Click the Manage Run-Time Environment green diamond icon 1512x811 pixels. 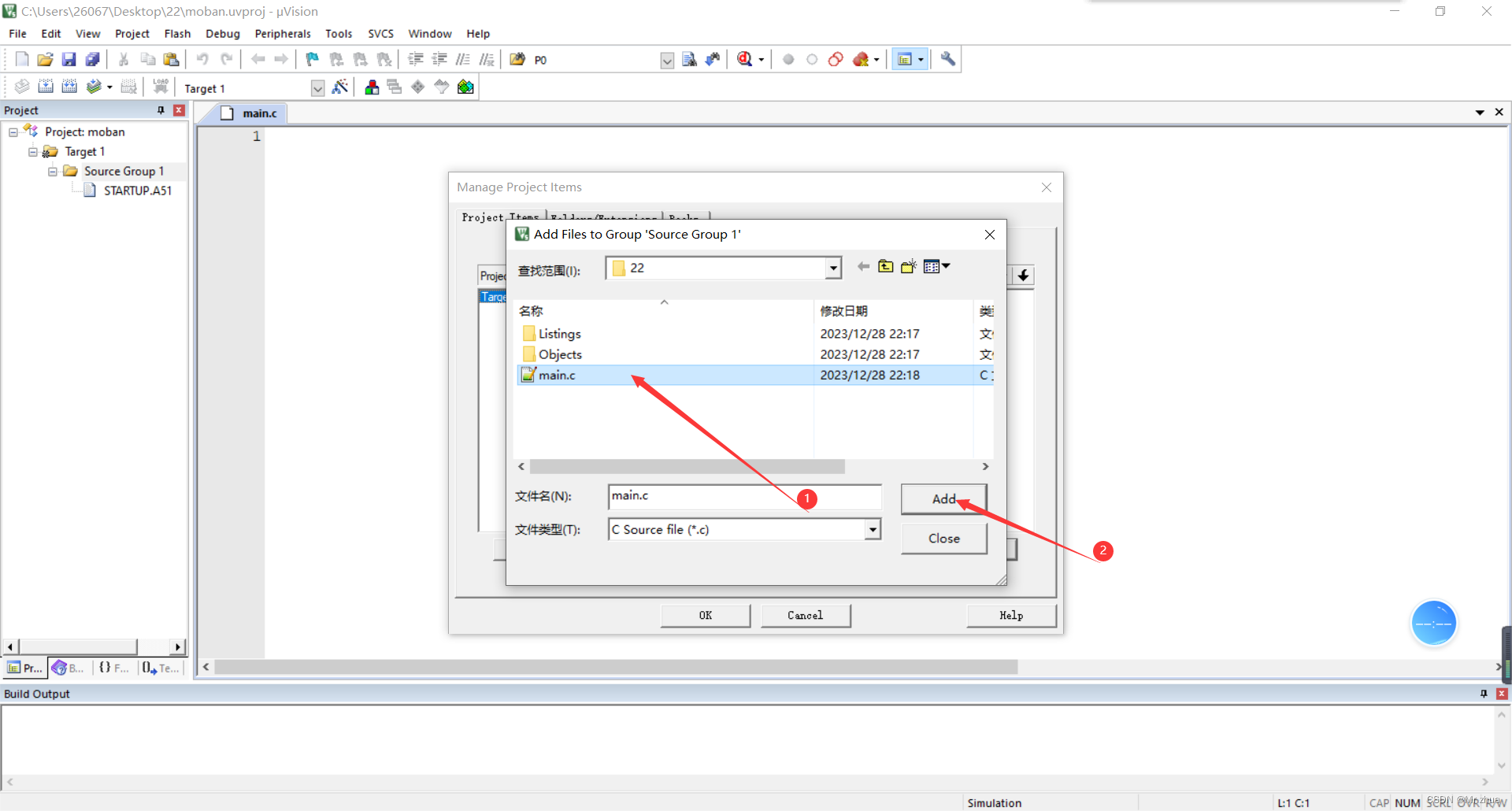coord(418,87)
